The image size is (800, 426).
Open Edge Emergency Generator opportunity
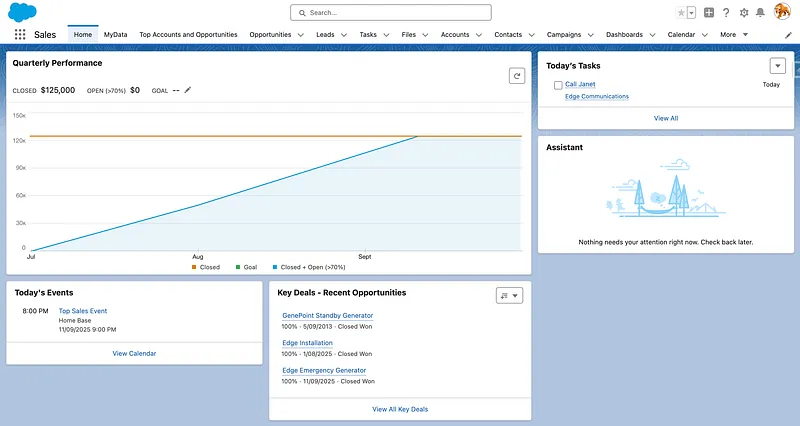point(324,370)
